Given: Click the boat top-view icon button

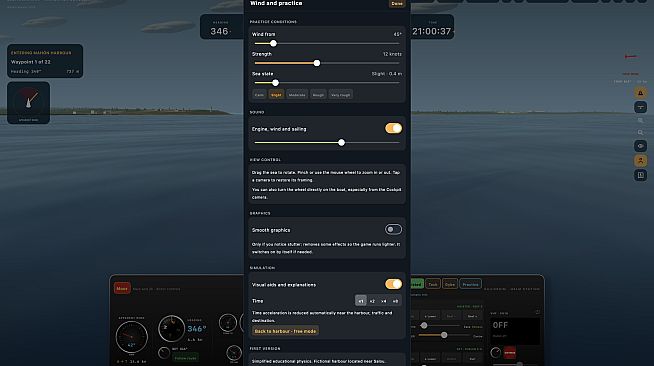Looking at the screenshot, I should coord(641,107).
